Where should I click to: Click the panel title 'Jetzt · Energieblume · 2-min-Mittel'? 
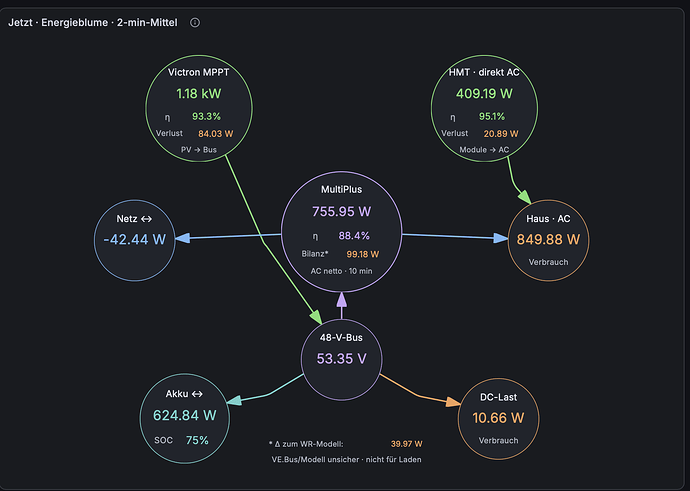(93, 22)
